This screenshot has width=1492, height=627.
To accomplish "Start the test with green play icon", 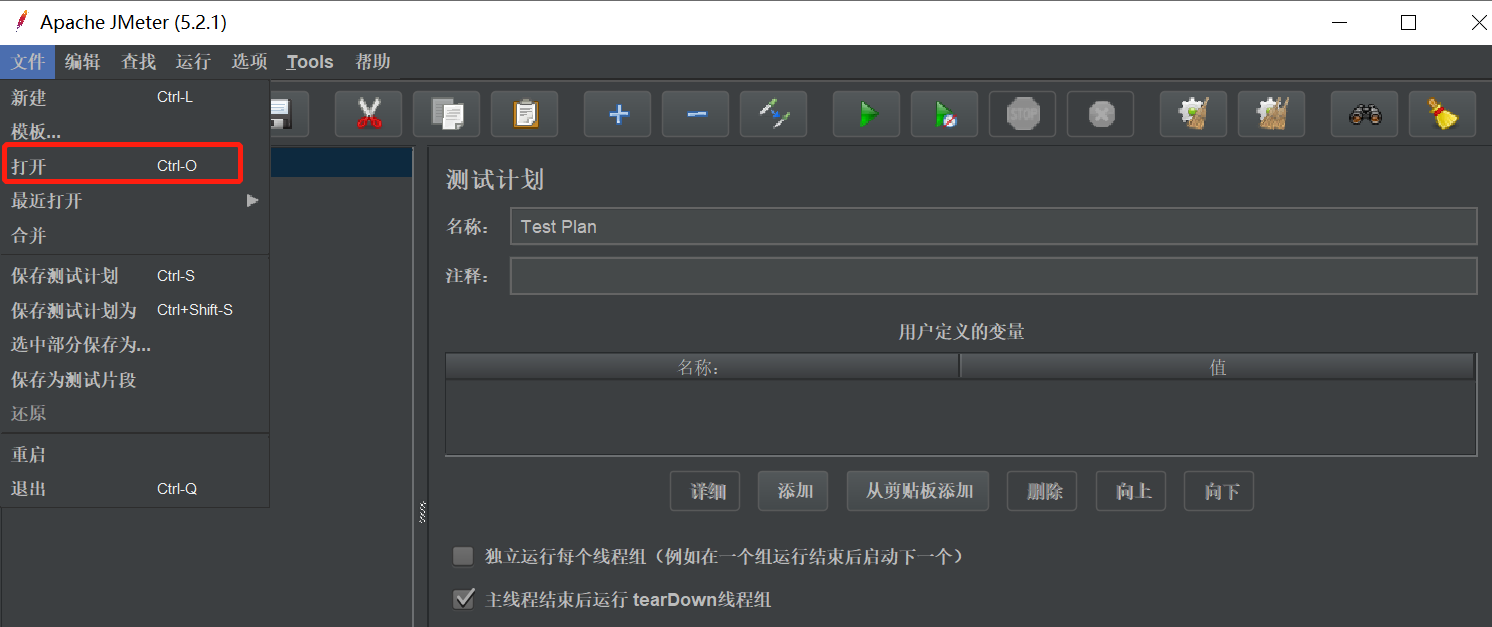I will click(x=867, y=114).
